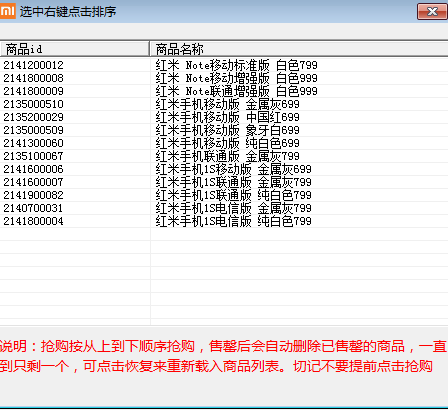
Task: Select product id 2141800004
Action: (x=33, y=221)
